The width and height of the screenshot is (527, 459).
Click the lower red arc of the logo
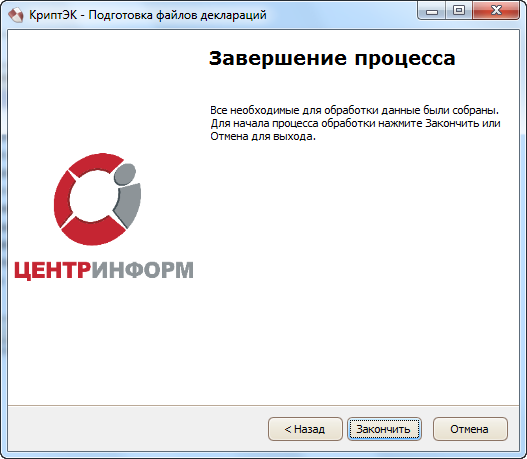click(x=92, y=232)
